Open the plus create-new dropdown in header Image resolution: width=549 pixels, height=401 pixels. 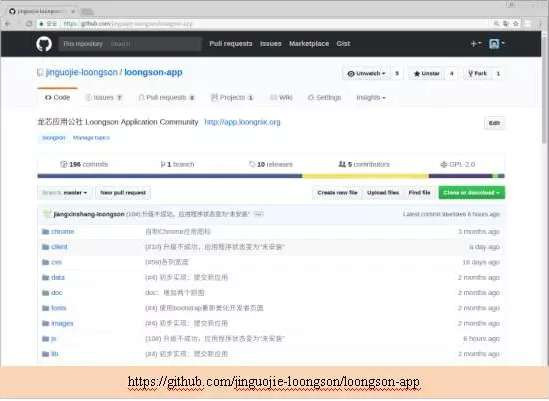476,44
